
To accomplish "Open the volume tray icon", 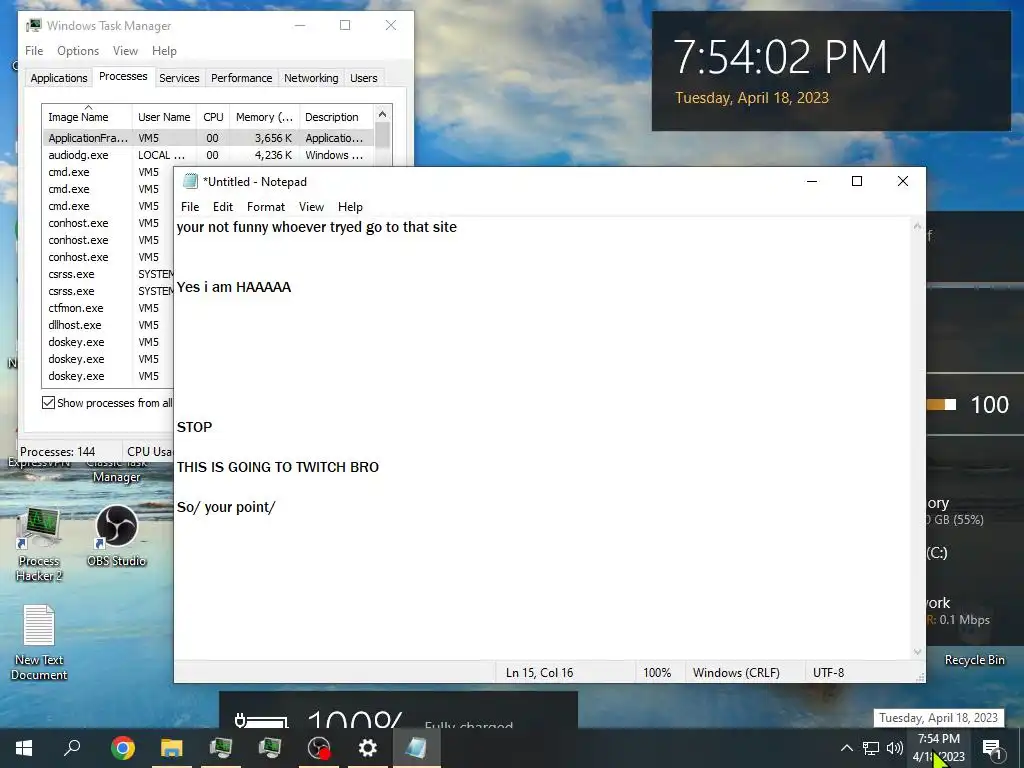I will click(x=895, y=748).
